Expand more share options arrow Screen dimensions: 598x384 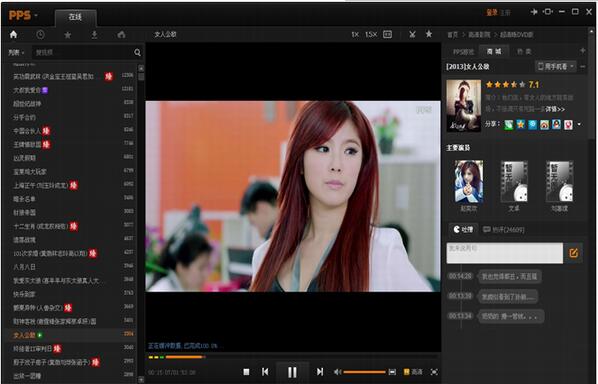tap(579, 124)
